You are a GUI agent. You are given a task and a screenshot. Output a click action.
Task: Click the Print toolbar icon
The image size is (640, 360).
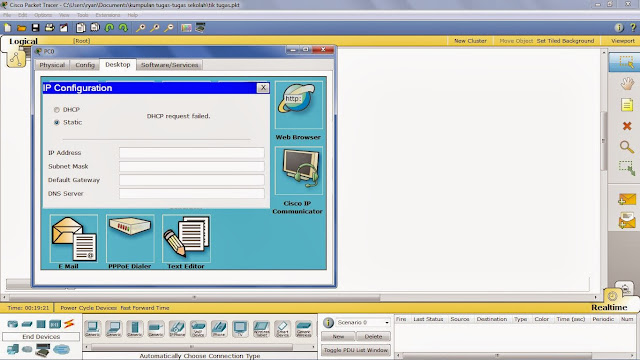[x=49, y=28]
